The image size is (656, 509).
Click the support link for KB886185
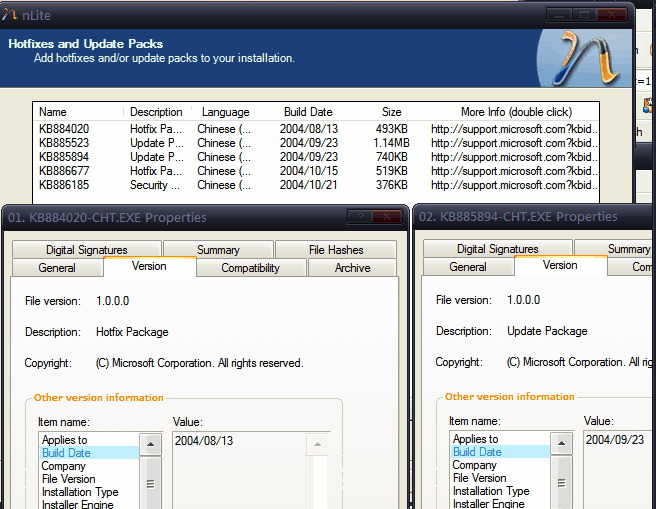pyautogui.click(x=514, y=185)
